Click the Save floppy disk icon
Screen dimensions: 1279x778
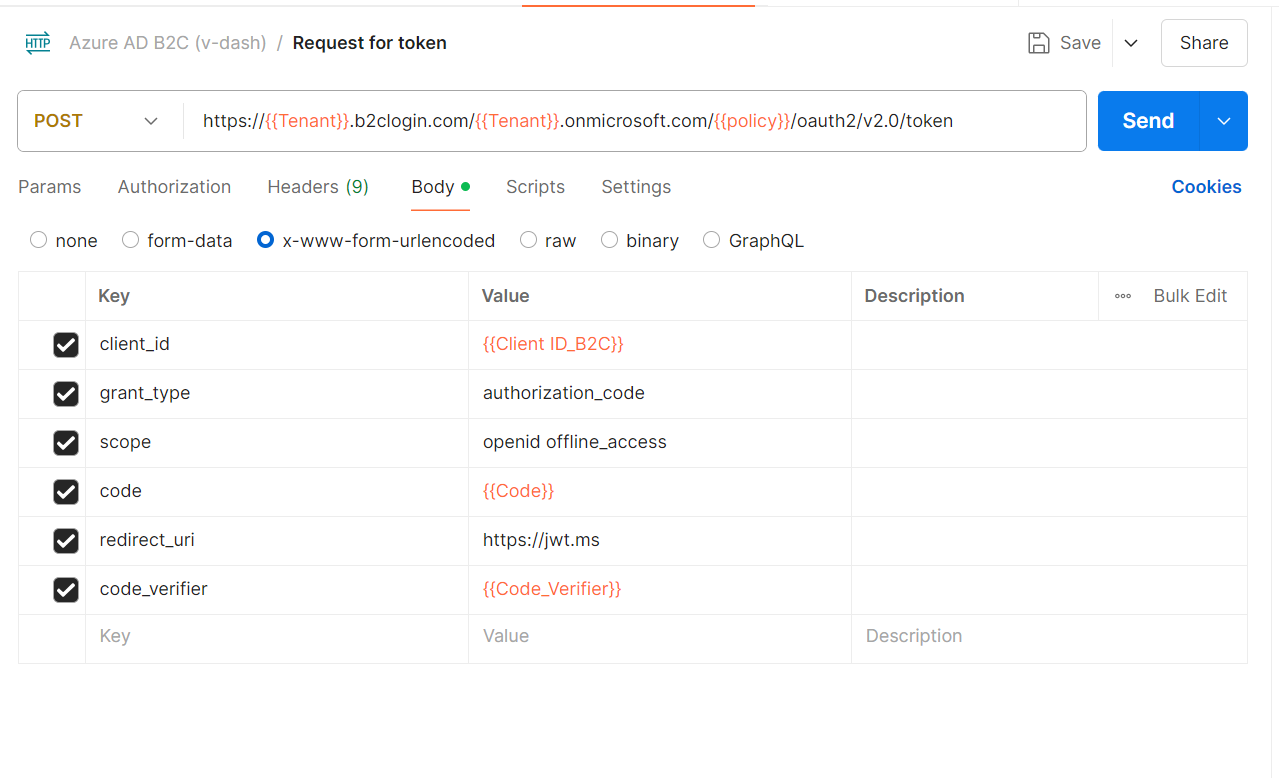1039,43
